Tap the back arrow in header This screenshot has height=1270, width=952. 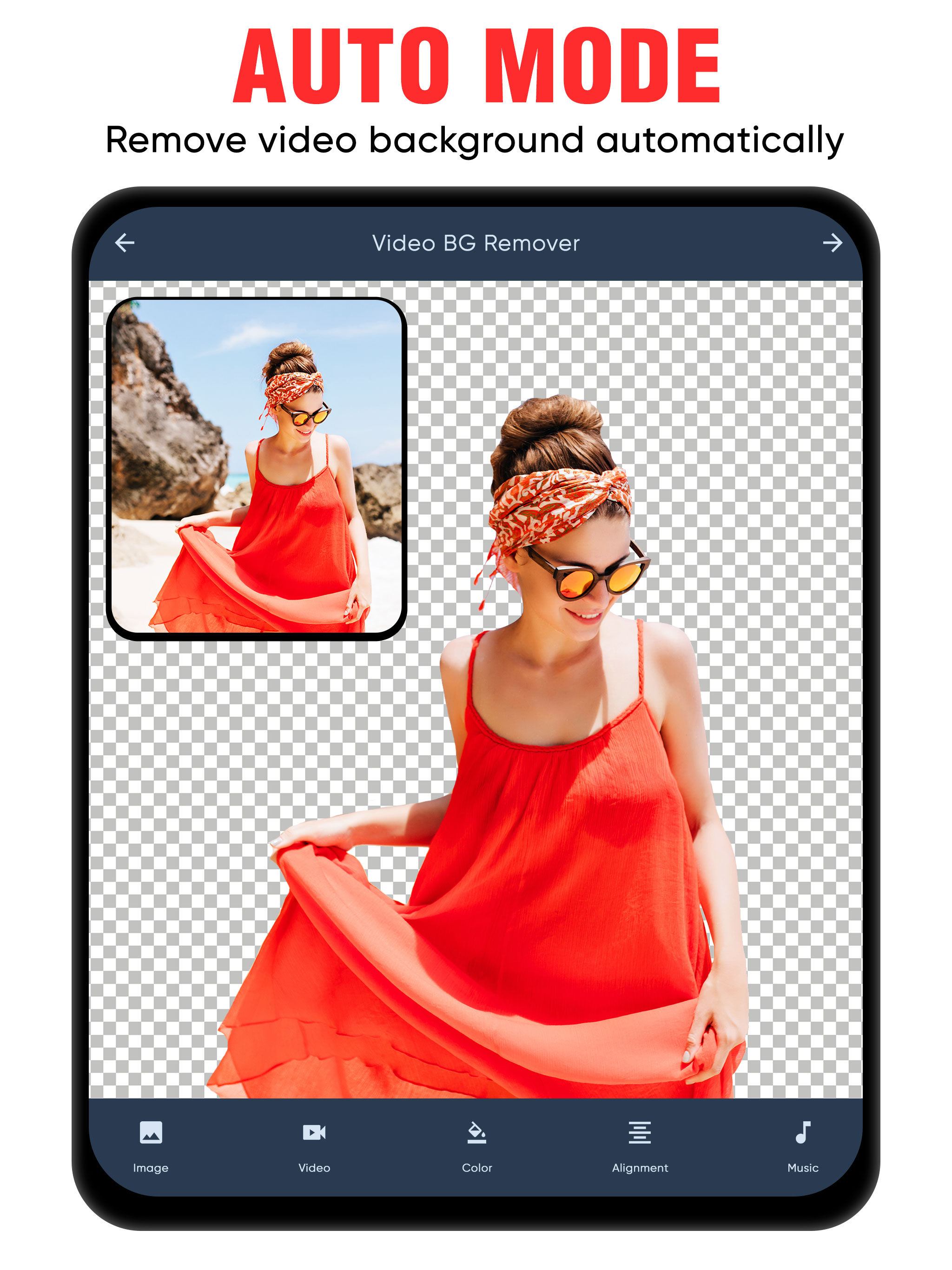pyautogui.click(x=125, y=243)
